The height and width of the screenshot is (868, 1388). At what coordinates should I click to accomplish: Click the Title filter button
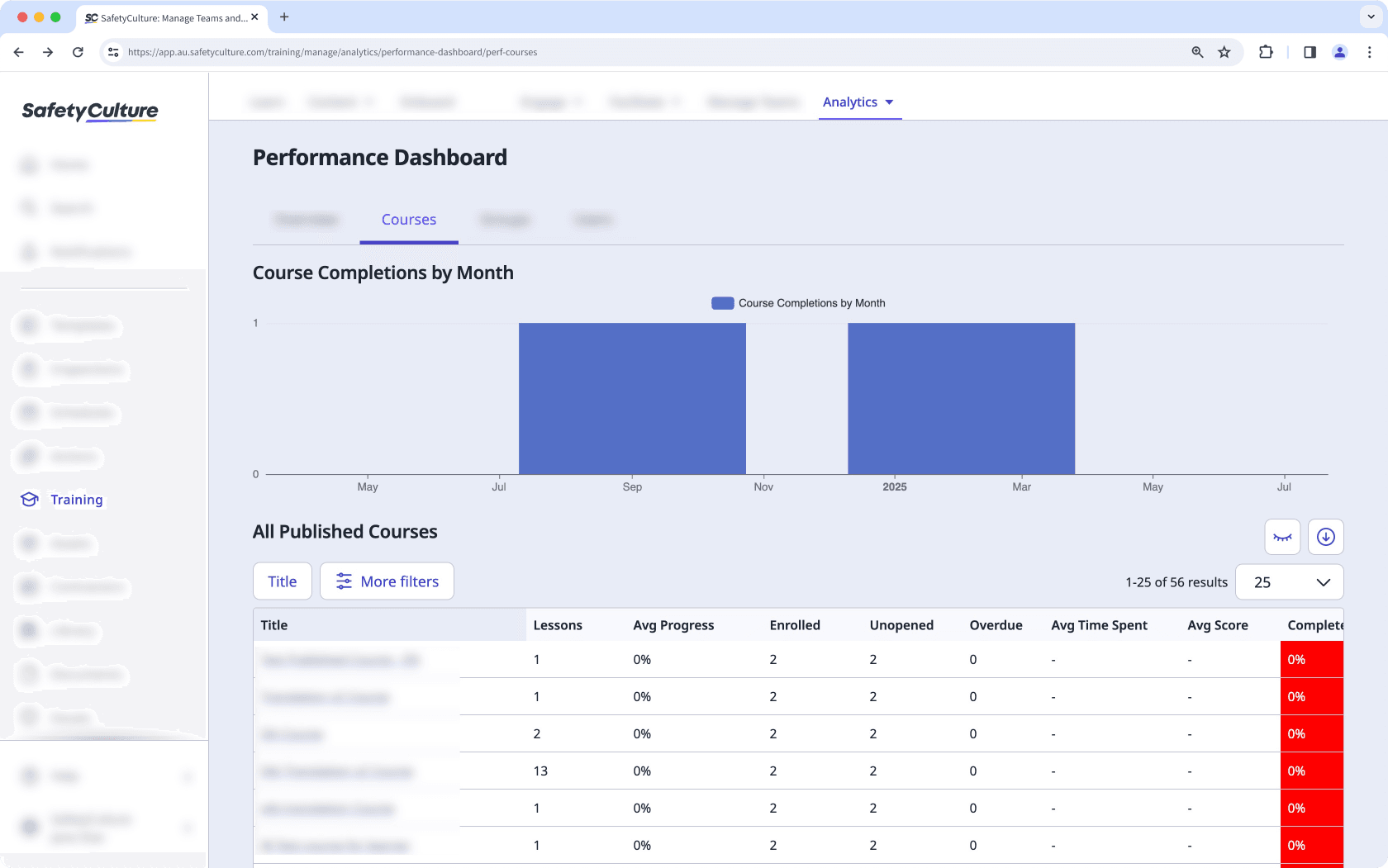(x=282, y=581)
